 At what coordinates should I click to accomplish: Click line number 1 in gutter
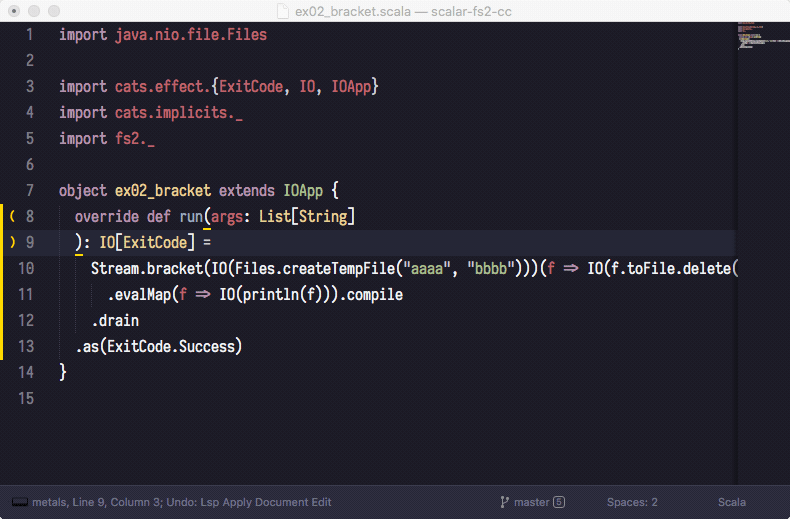(30, 34)
